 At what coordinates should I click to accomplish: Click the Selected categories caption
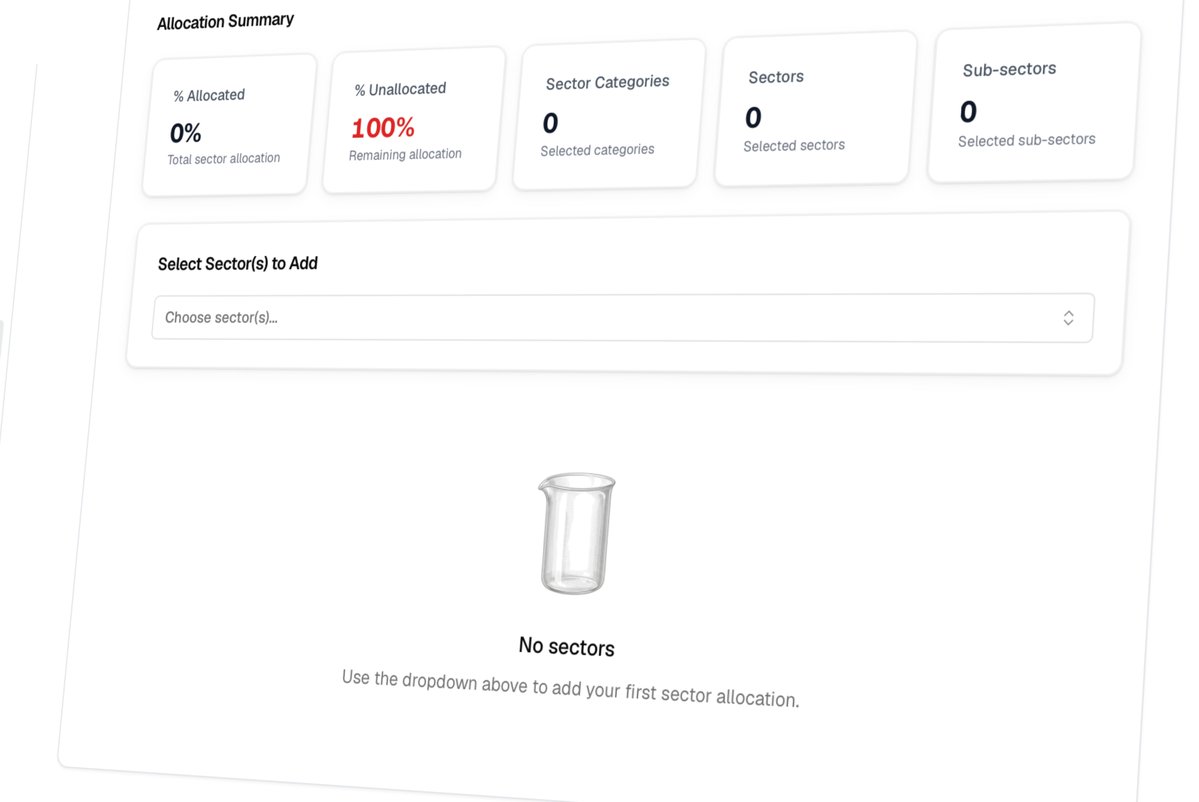[597, 150]
